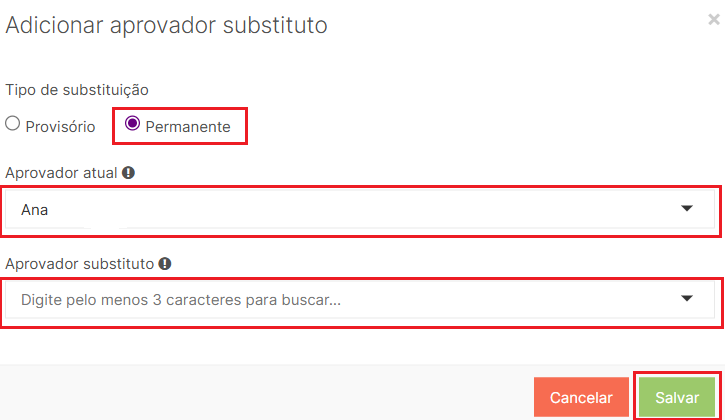Select the Permanente radio button
Screen dimensions: 725x420
click(x=132, y=125)
